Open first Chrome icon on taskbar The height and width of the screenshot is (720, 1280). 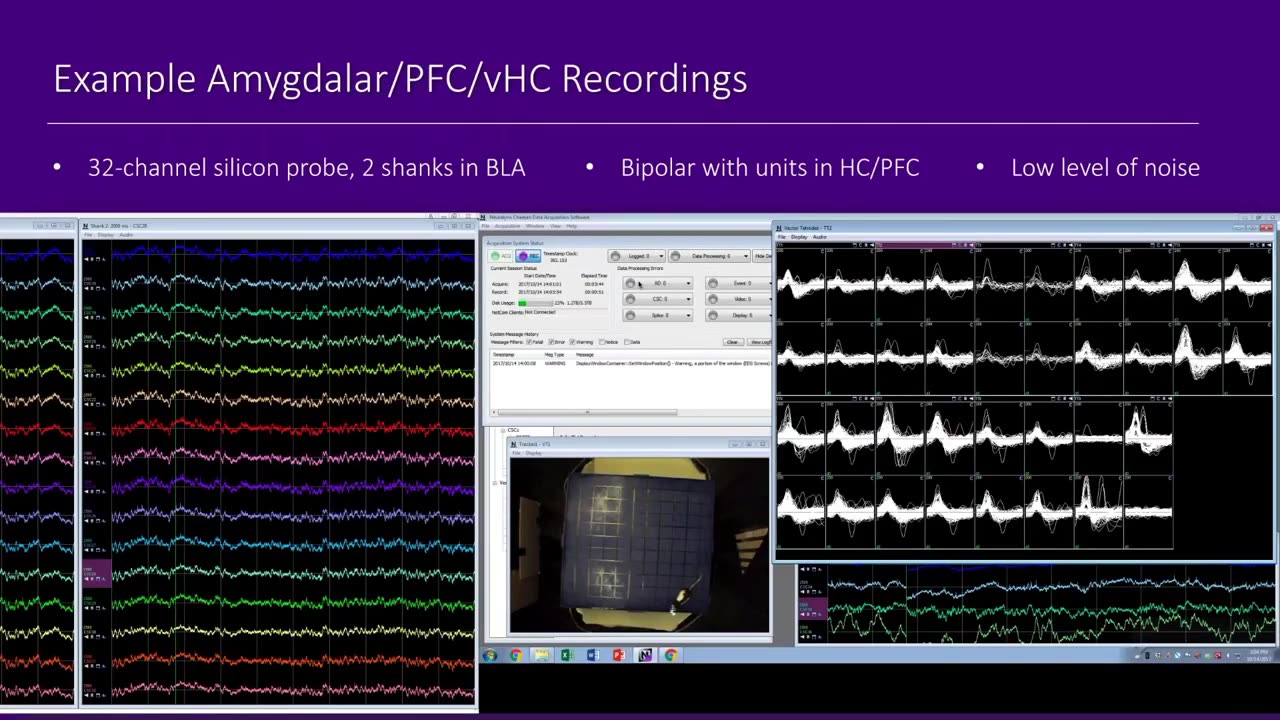pos(516,655)
